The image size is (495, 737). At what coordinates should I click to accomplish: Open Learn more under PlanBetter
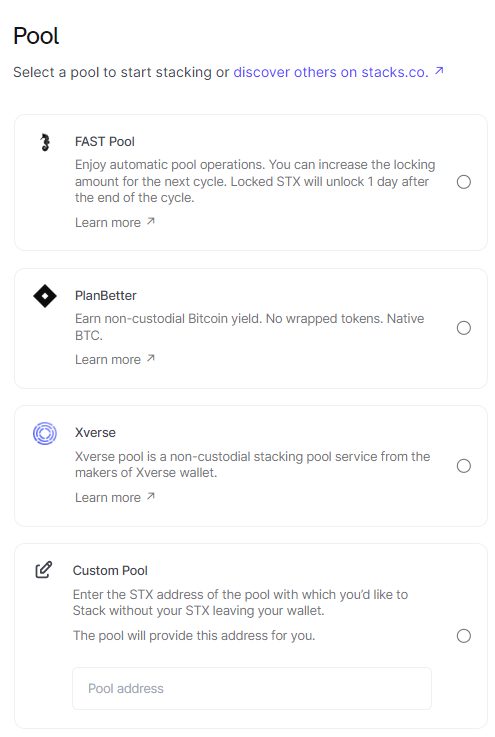click(x=108, y=360)
